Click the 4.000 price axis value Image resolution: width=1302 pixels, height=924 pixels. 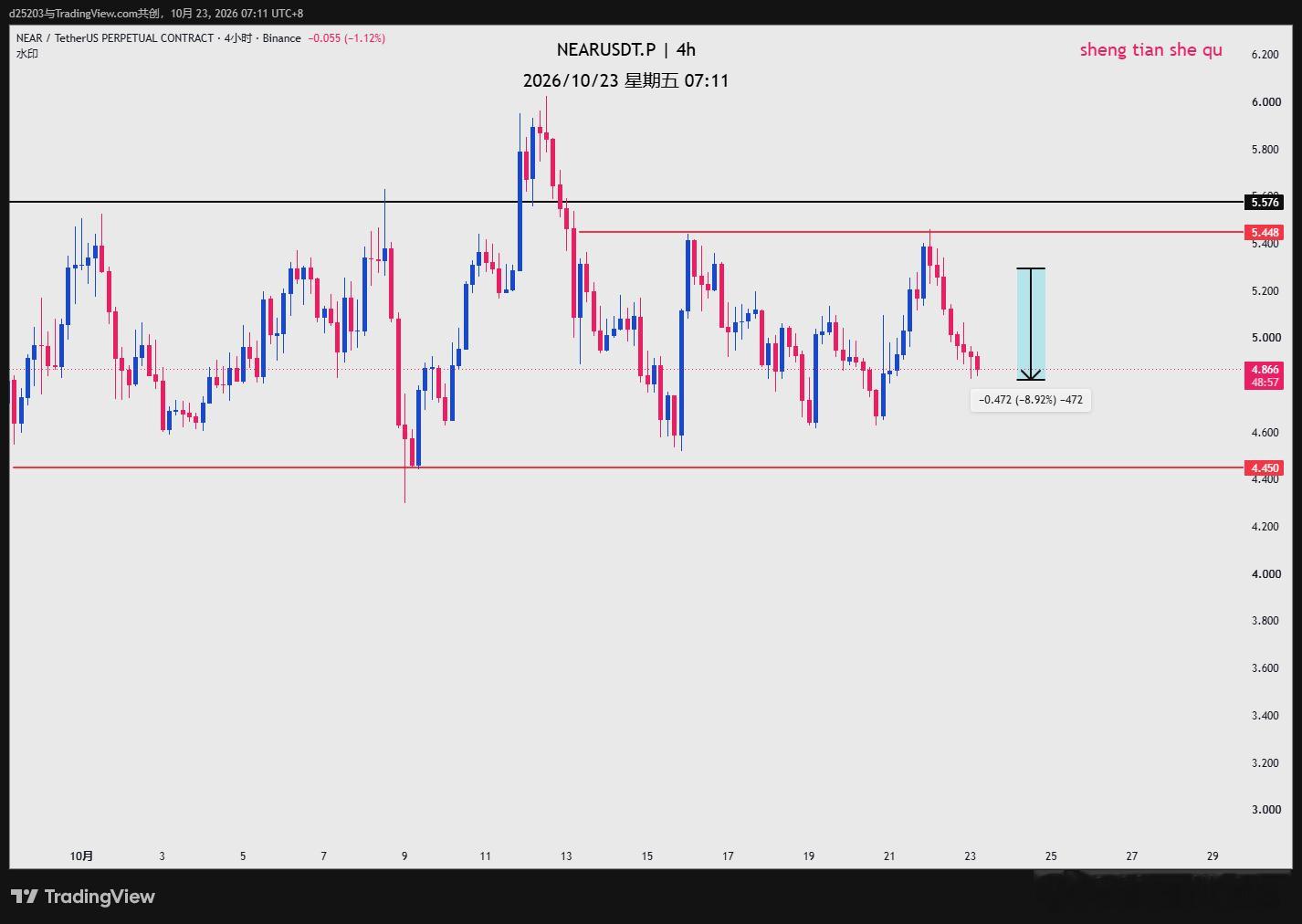[x=1265, y=573]
